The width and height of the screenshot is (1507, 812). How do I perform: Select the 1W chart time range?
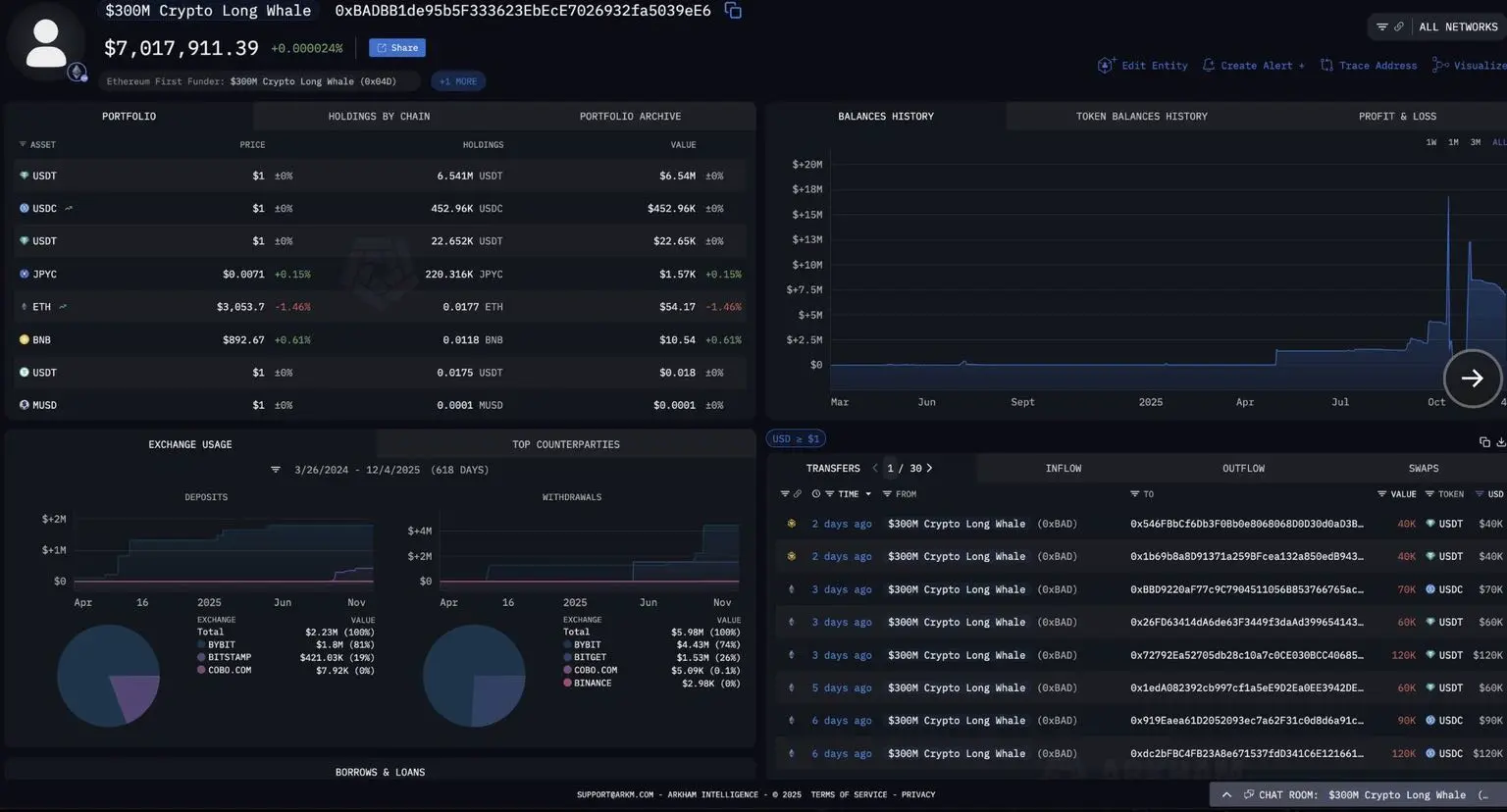(x=1430, y=143)
